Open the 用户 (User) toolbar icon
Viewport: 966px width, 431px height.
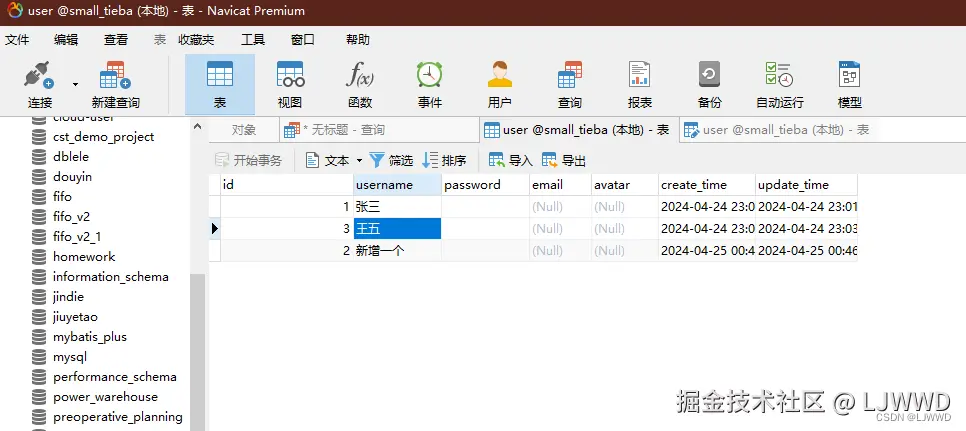tap(500, 84)
